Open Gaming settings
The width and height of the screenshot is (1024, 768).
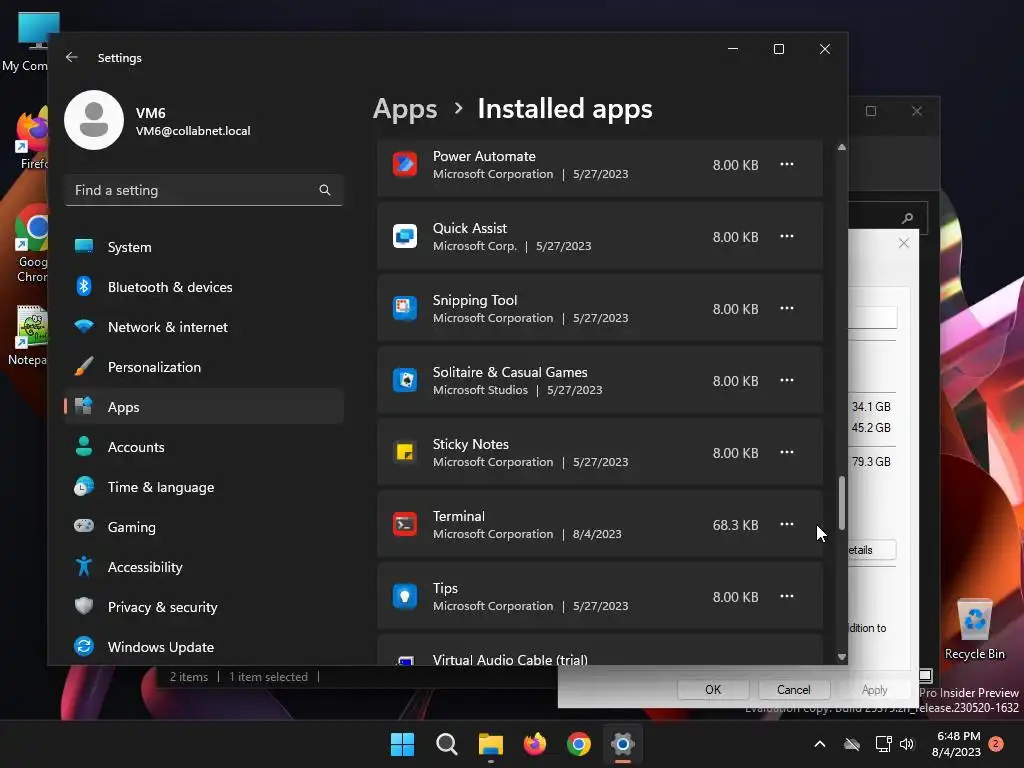pos(204,527)
